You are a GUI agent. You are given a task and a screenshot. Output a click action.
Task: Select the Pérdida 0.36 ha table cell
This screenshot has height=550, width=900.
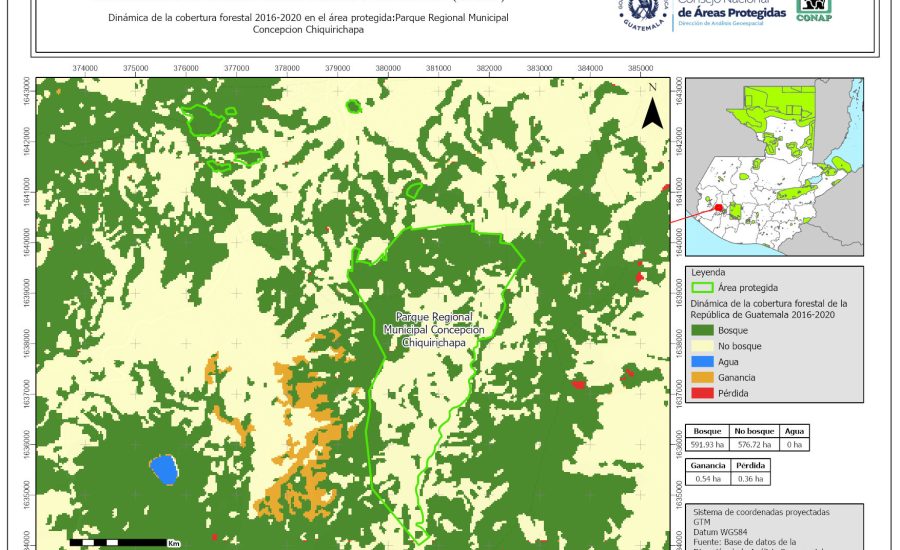(750, 479)
